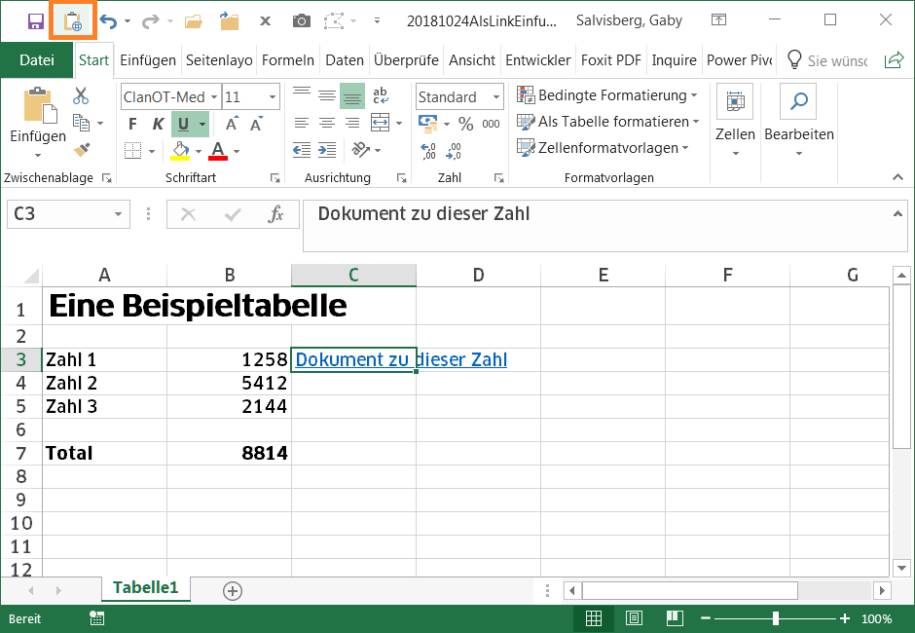Click the zoom slider handle in status bar
This screenshot has height=633, width=915.
click(x=776, y=618)
